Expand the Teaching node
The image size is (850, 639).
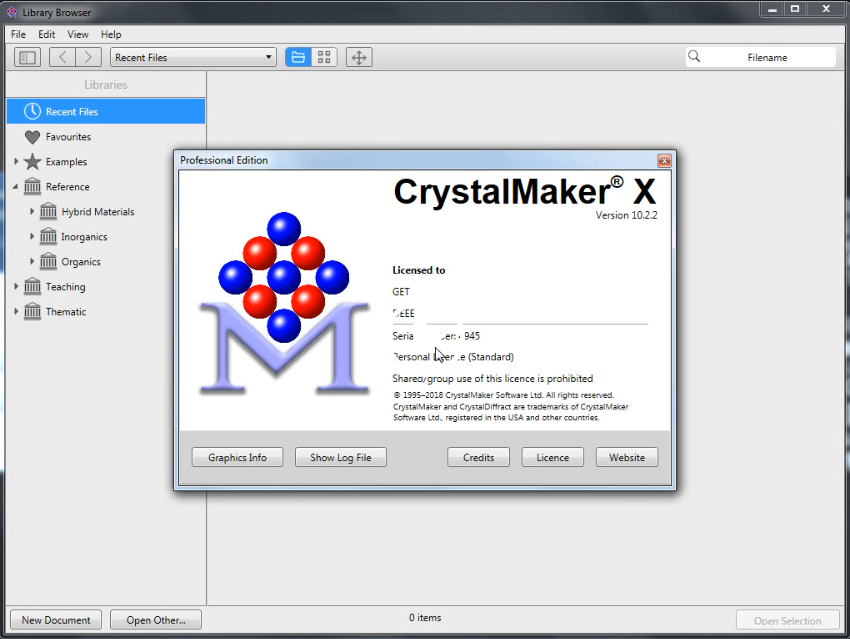click(x=16, y=286)
